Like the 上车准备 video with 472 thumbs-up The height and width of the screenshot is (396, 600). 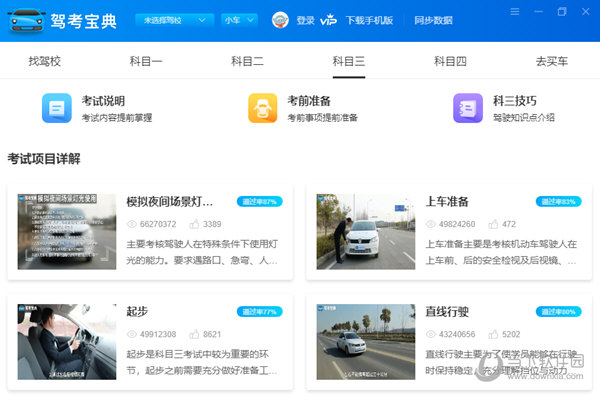(493, 224)
